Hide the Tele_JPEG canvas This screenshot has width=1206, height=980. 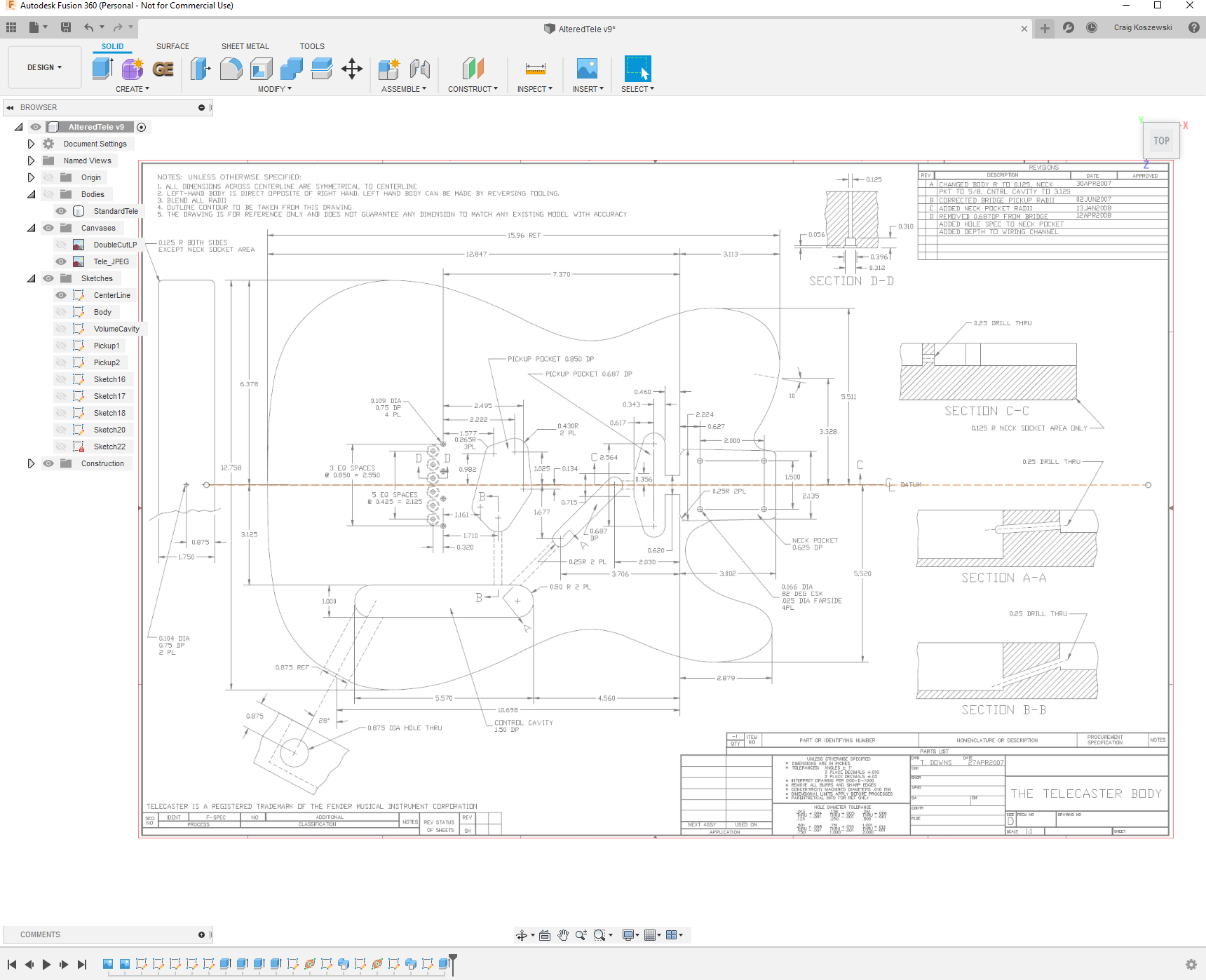coord(61,261)
